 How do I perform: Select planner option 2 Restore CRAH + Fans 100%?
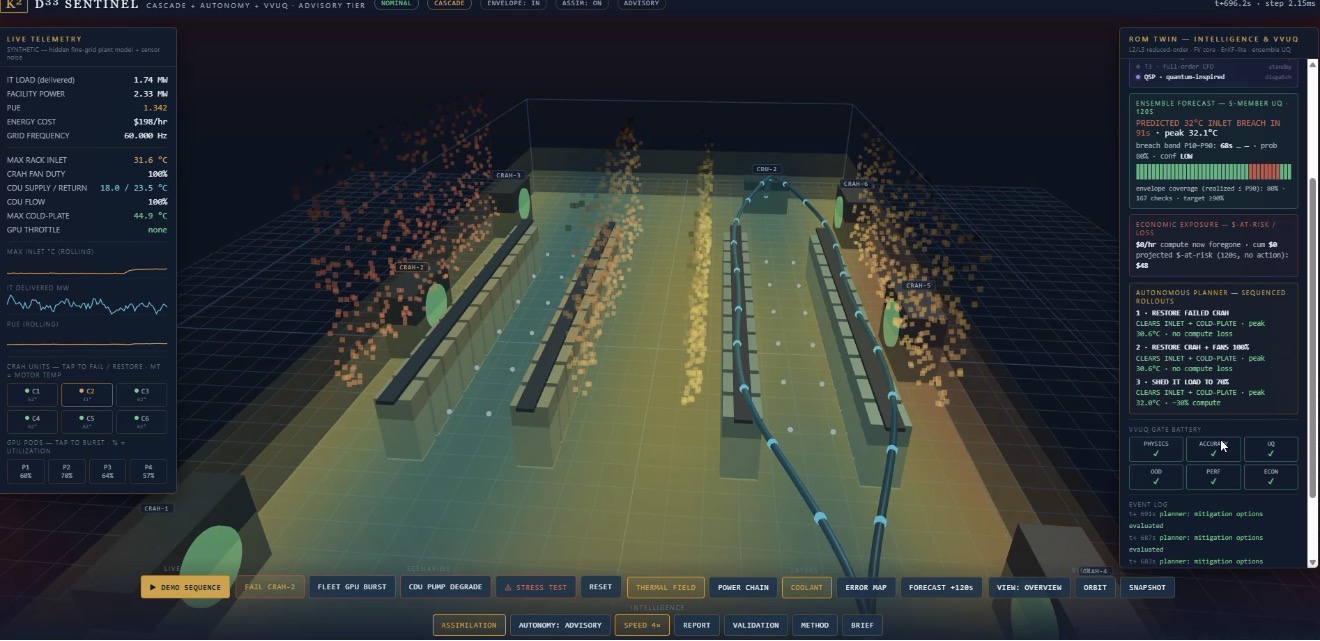(x=1213, y=357)
